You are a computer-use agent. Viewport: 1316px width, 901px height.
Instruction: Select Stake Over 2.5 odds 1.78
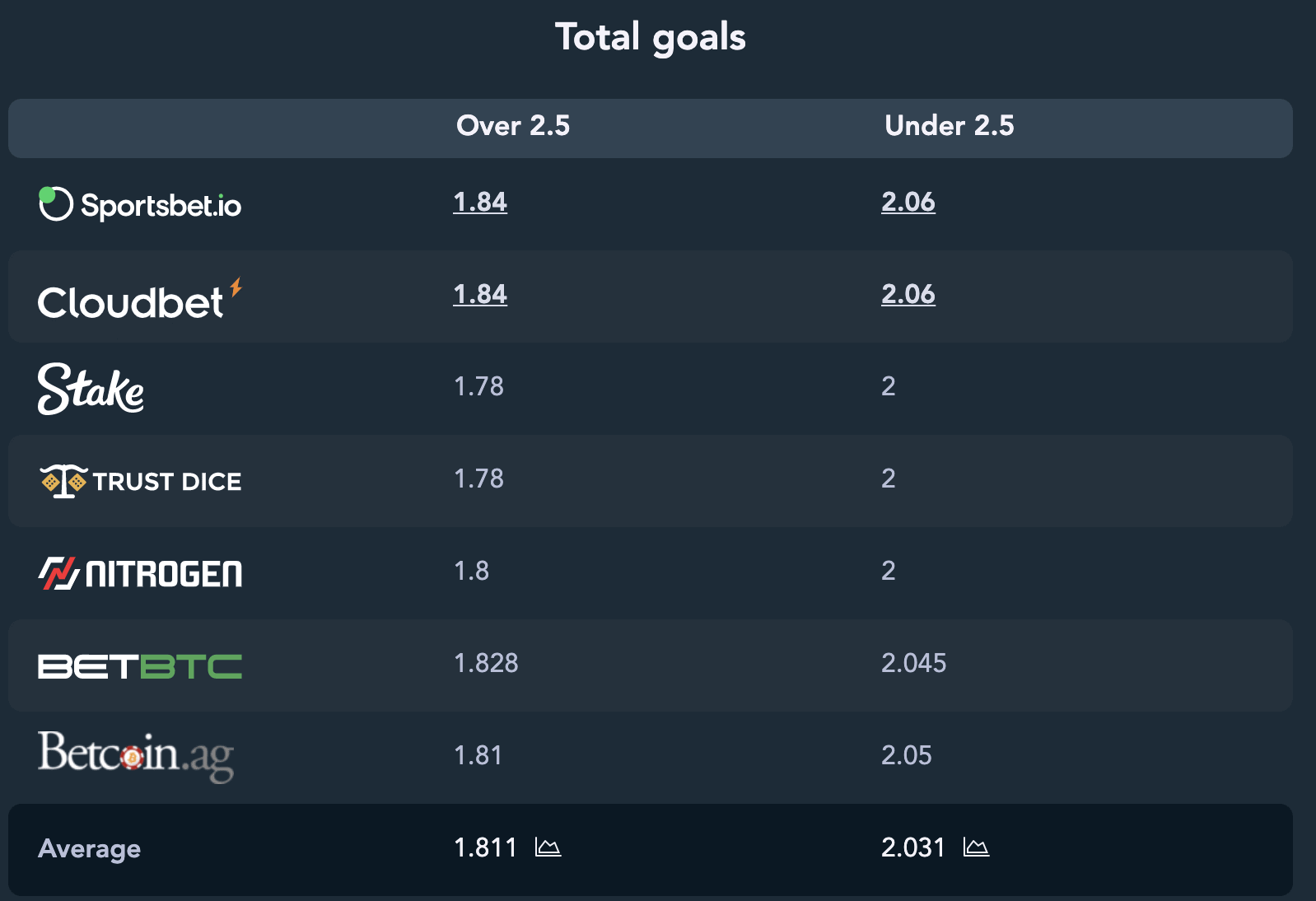click(478, 386)
